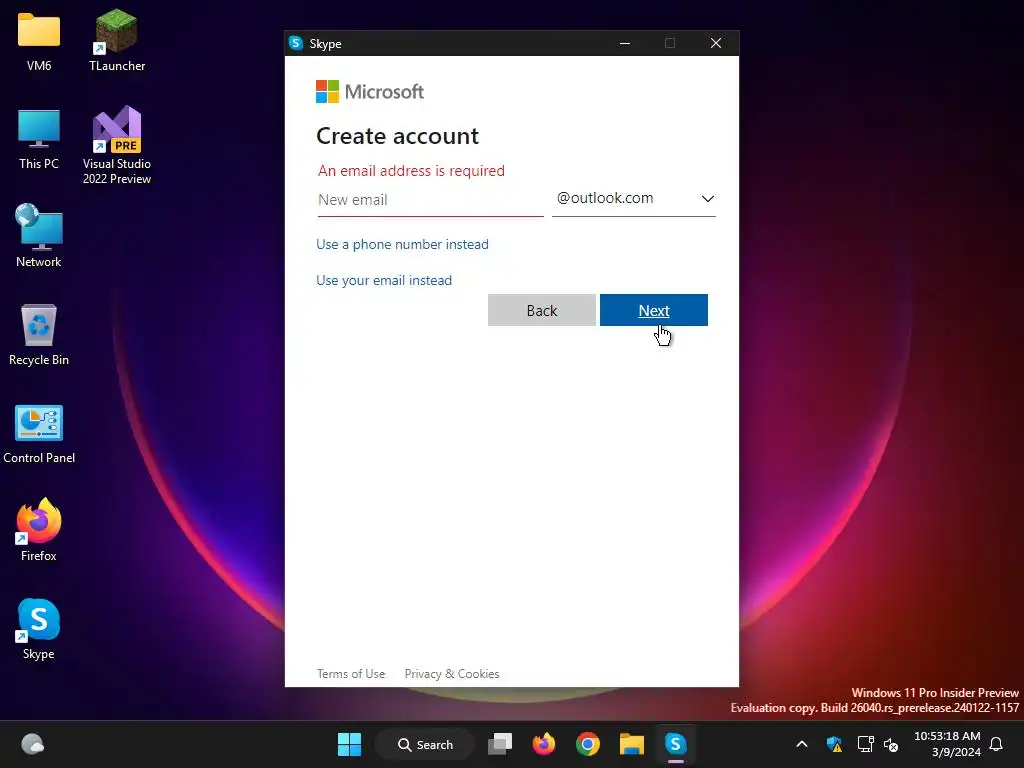Close the Skype window
This screenshot has width=1024, height=768.
[x=716, y=43]
